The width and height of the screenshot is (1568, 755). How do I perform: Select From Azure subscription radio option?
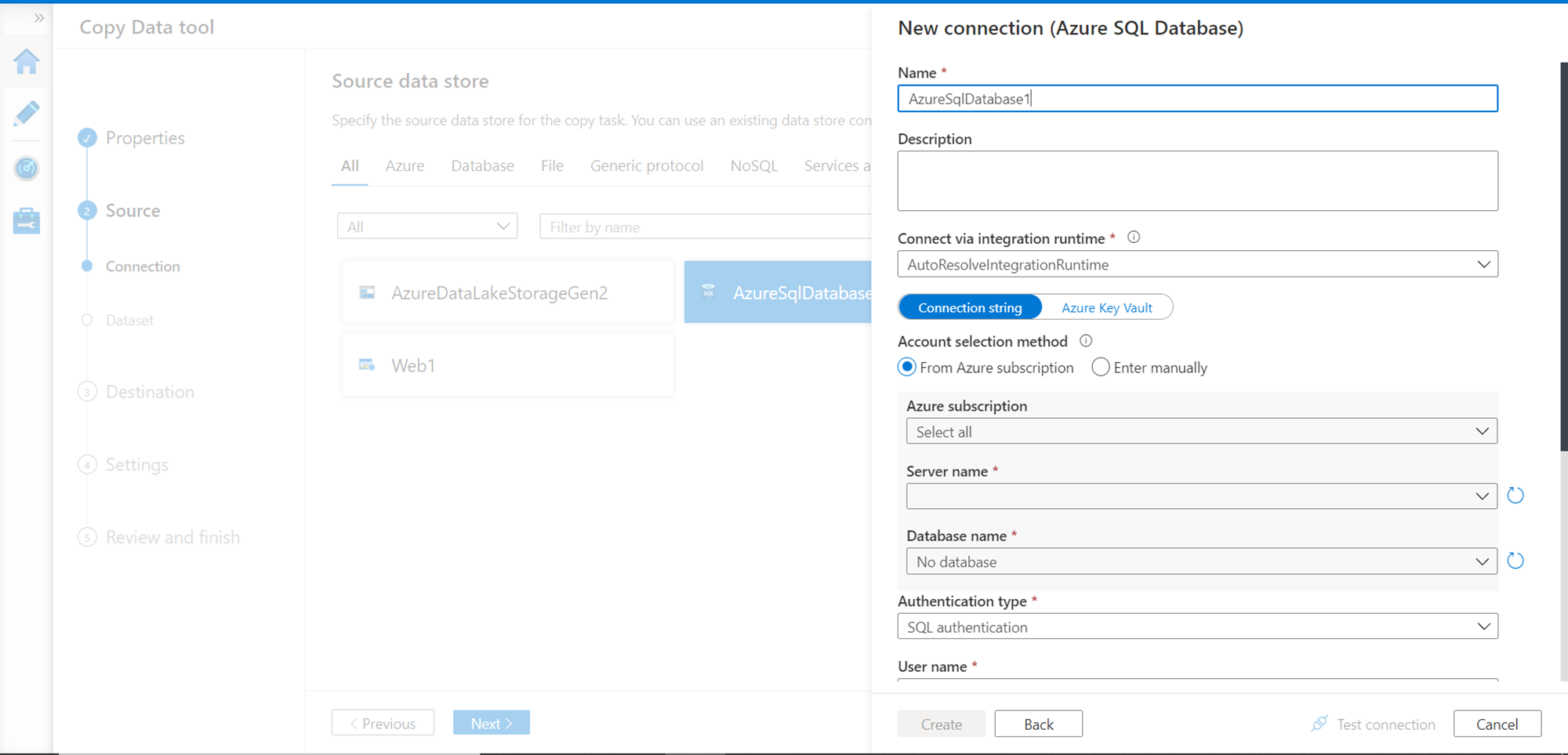click(x=907, y=367)
